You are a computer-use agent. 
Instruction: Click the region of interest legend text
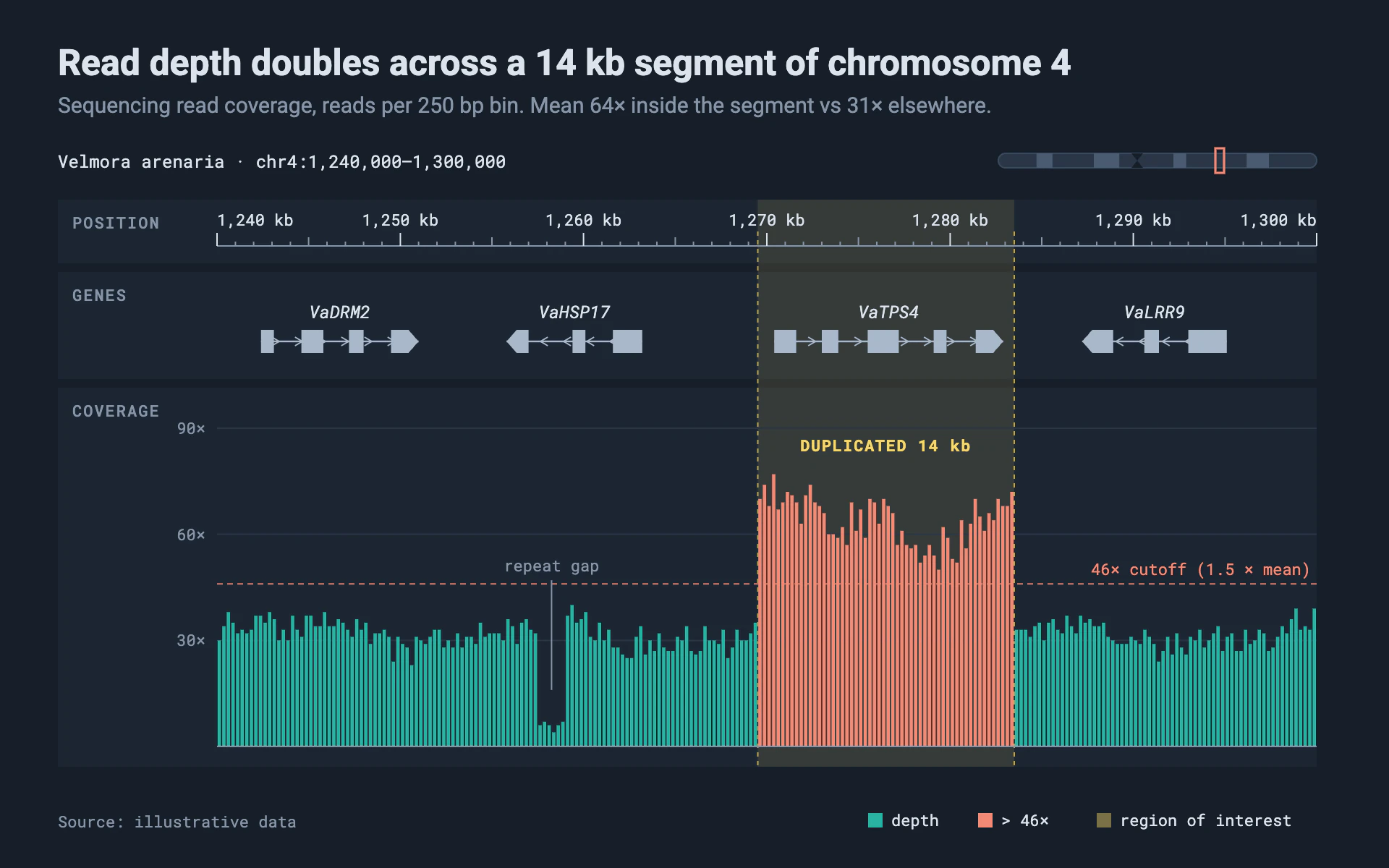[1206, 820]
